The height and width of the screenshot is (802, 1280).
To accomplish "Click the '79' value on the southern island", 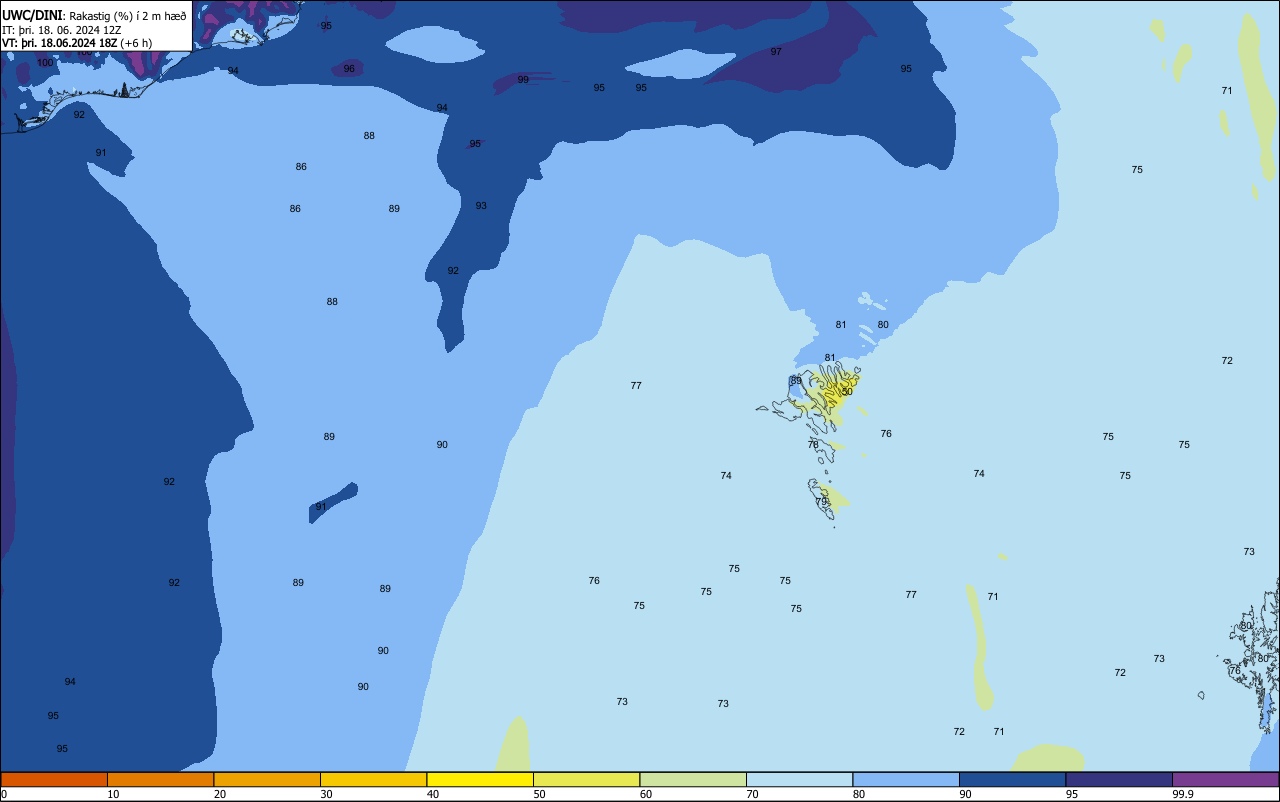I will coord(821,502).
